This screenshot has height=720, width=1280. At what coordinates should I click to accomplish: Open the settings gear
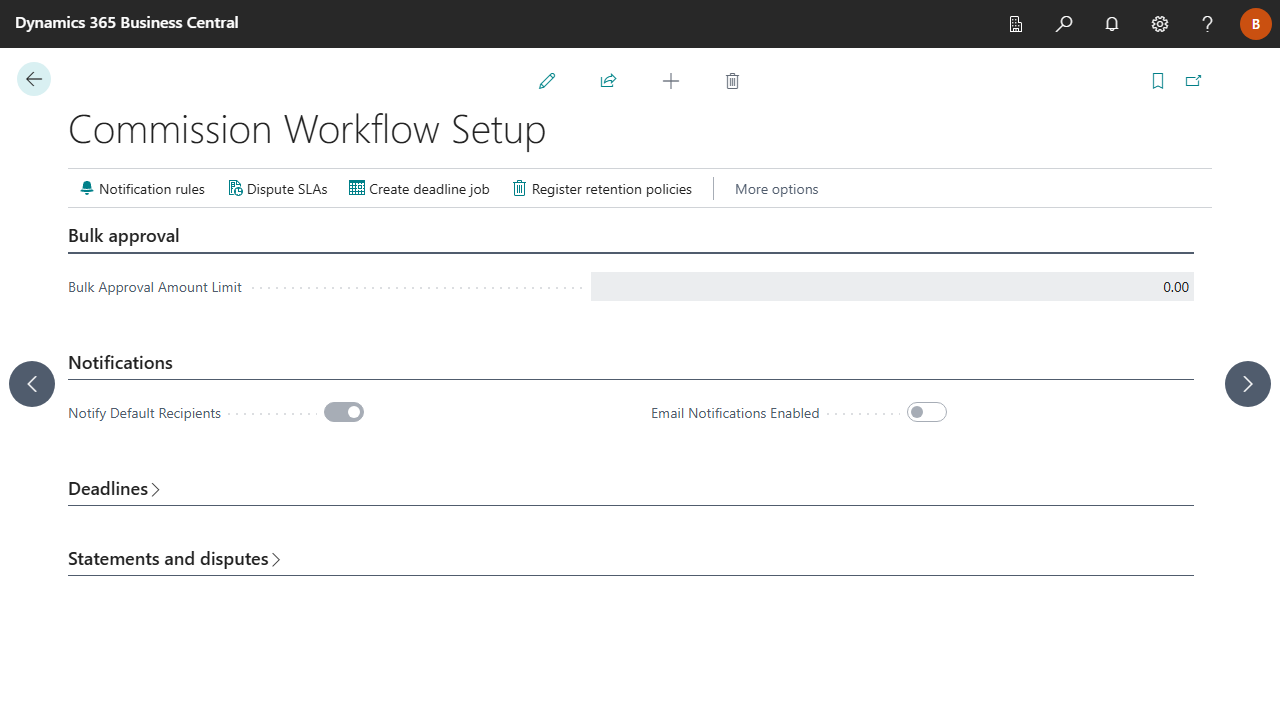click(x=1160, y=24)
